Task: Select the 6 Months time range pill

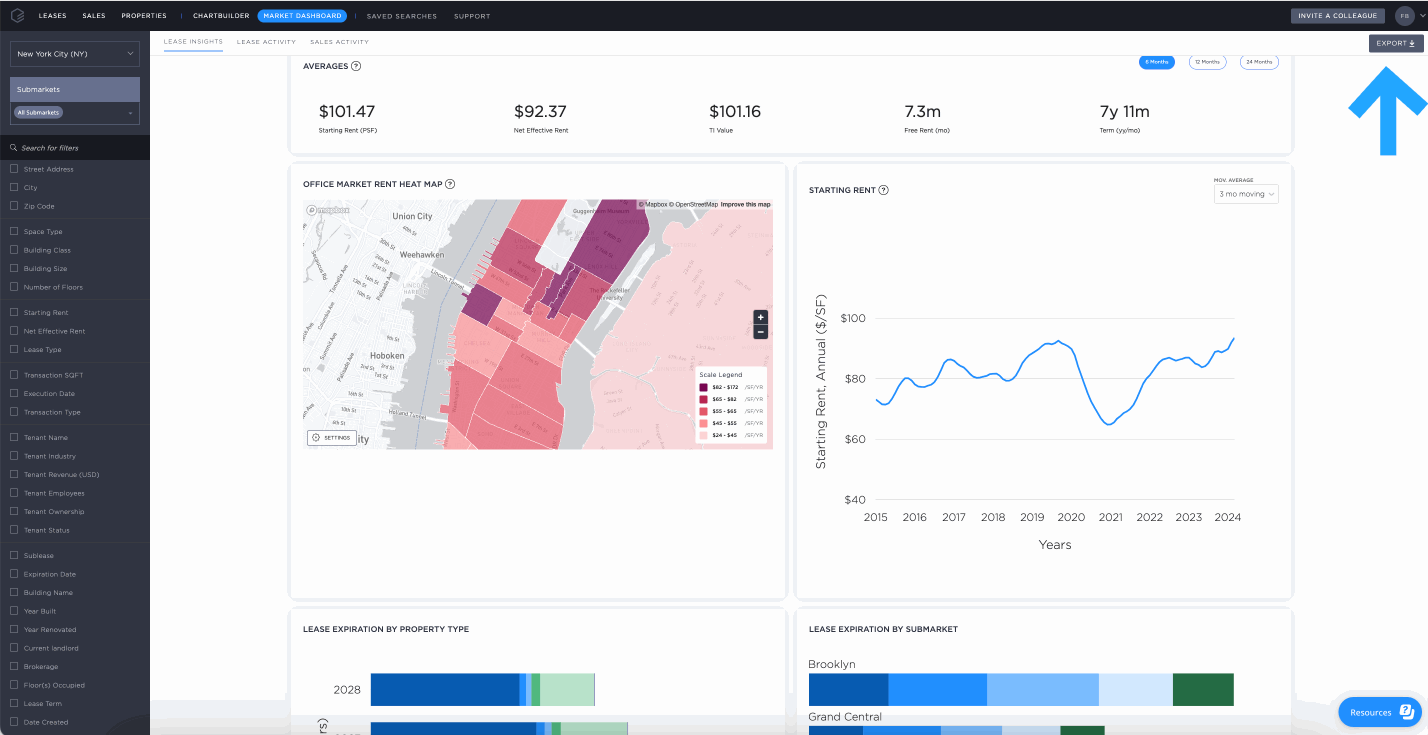Action: pyautogui.click(x=1156, y=61)
